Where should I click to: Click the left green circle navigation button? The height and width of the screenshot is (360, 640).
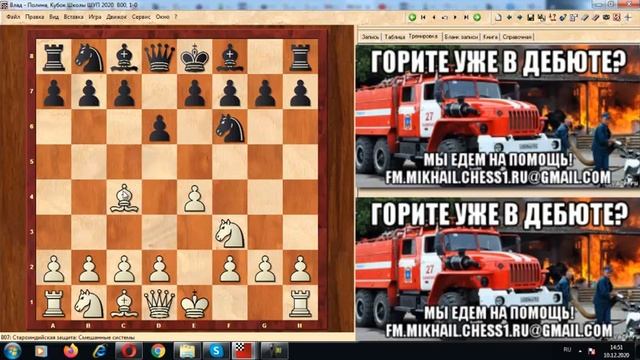coord(412,17)
